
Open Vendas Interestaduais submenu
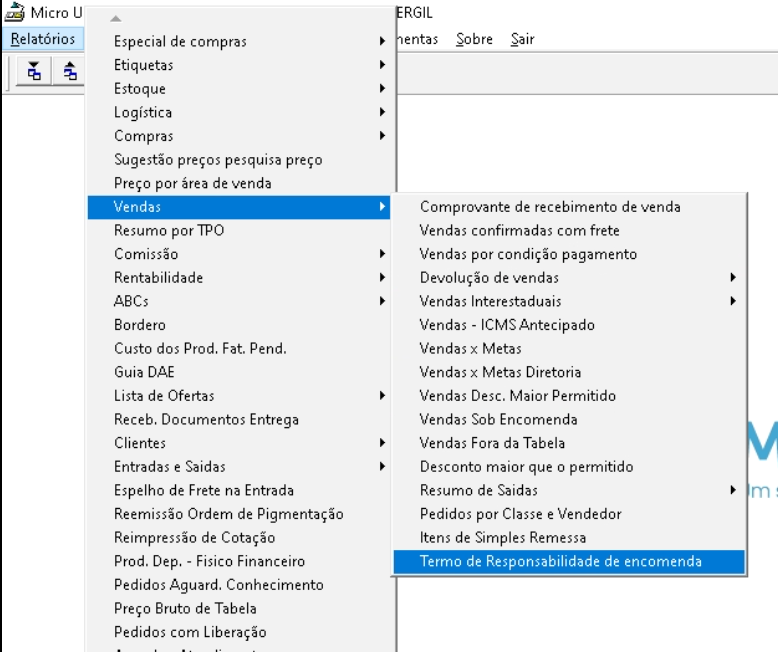pyautogui.click(x=490, y=301)
